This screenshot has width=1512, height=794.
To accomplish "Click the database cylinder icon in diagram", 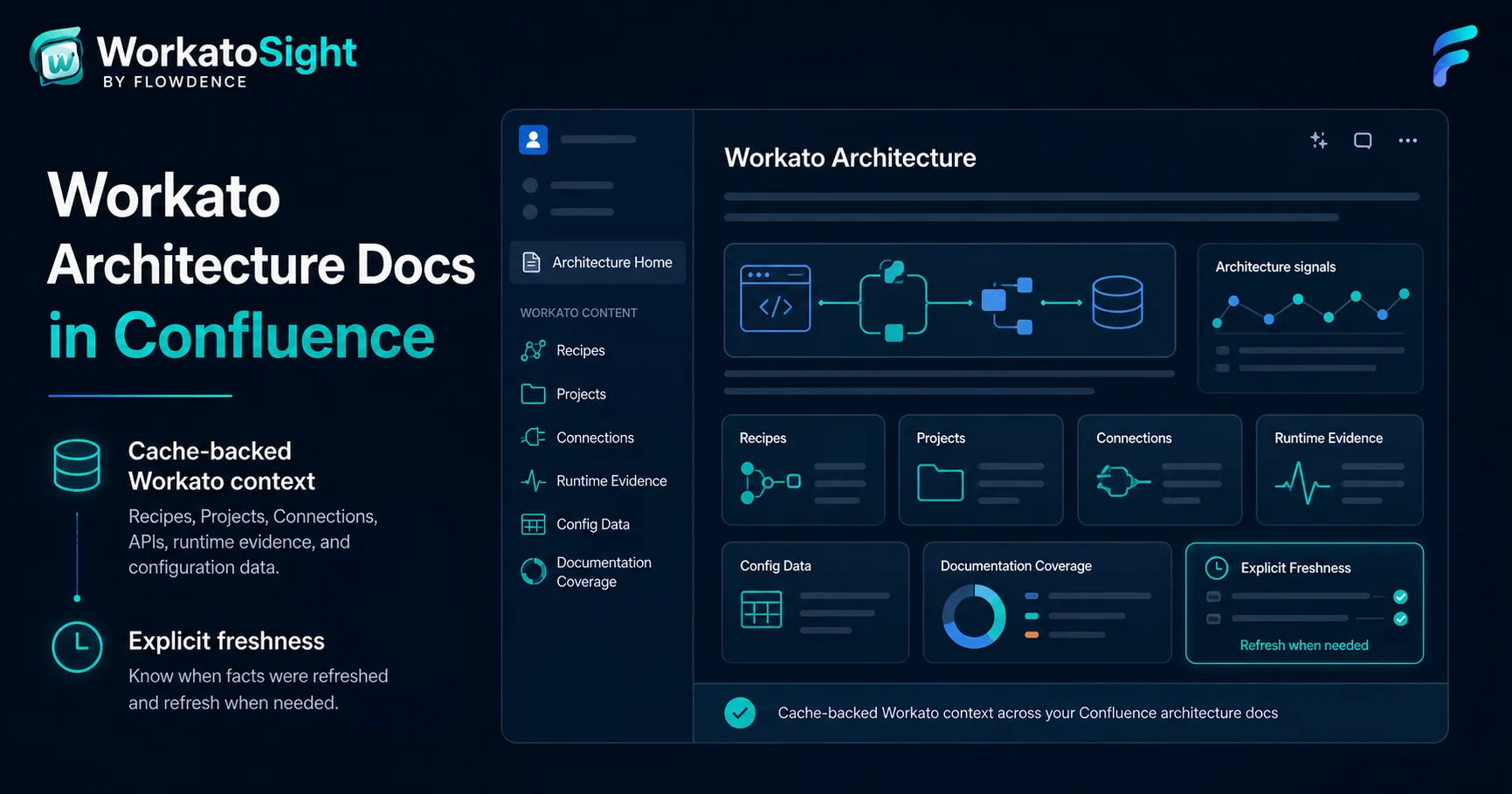I will (x=1117, y=302).
